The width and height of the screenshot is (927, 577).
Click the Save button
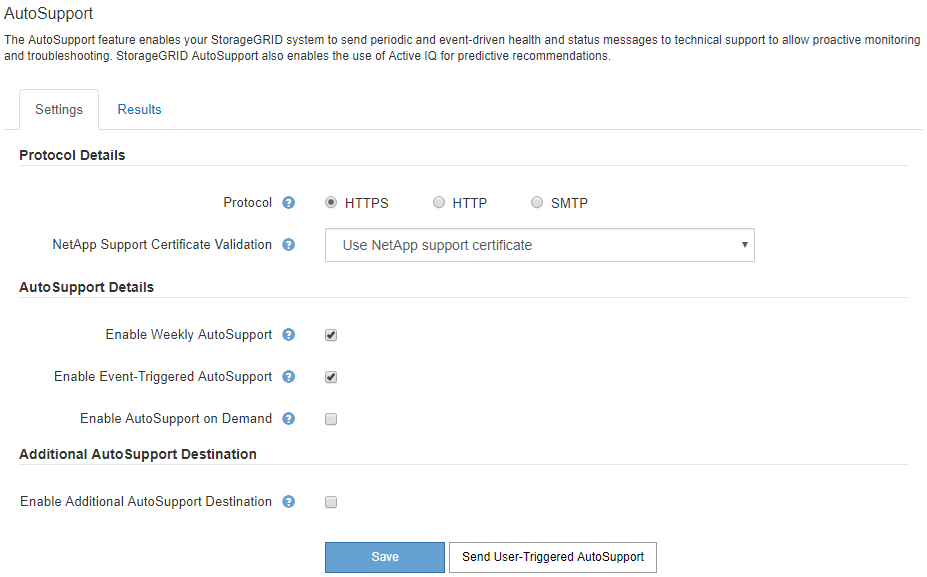coord(384,557)
